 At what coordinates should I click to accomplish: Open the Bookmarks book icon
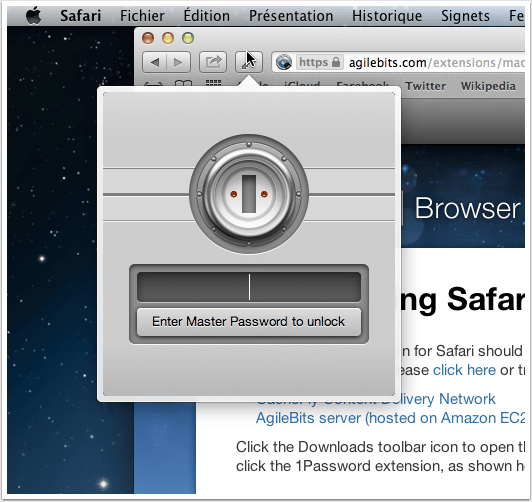[x=183, y=84]
